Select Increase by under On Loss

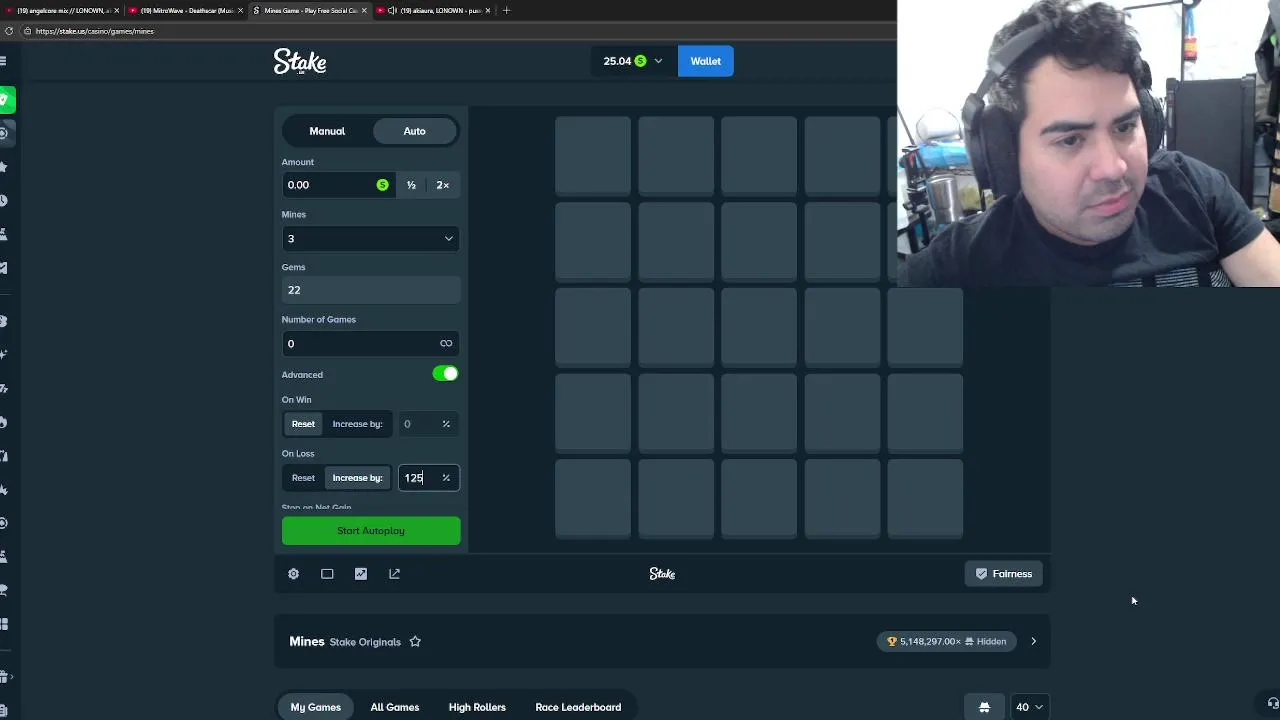[357, 478]
